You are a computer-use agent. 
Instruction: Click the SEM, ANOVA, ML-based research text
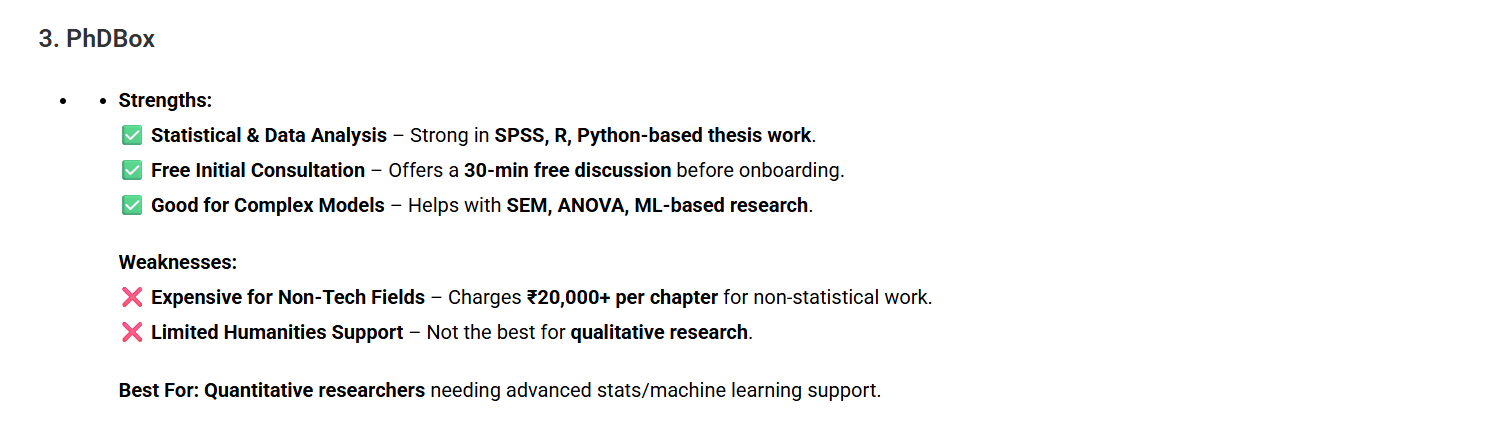[x=657, y=205]
